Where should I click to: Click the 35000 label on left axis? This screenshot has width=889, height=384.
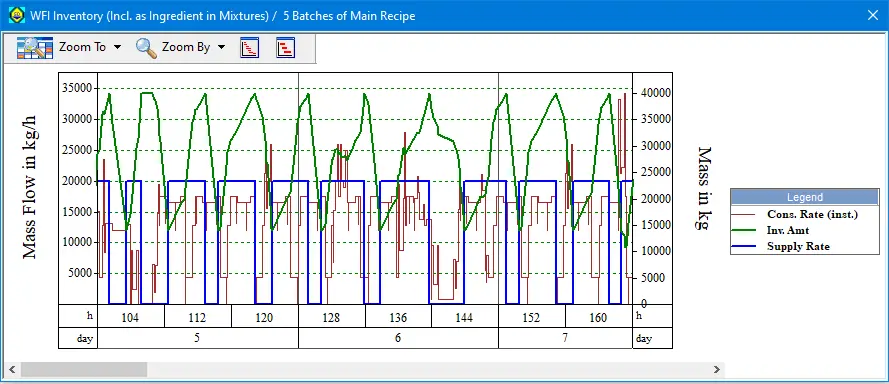[x=77, y=88]
